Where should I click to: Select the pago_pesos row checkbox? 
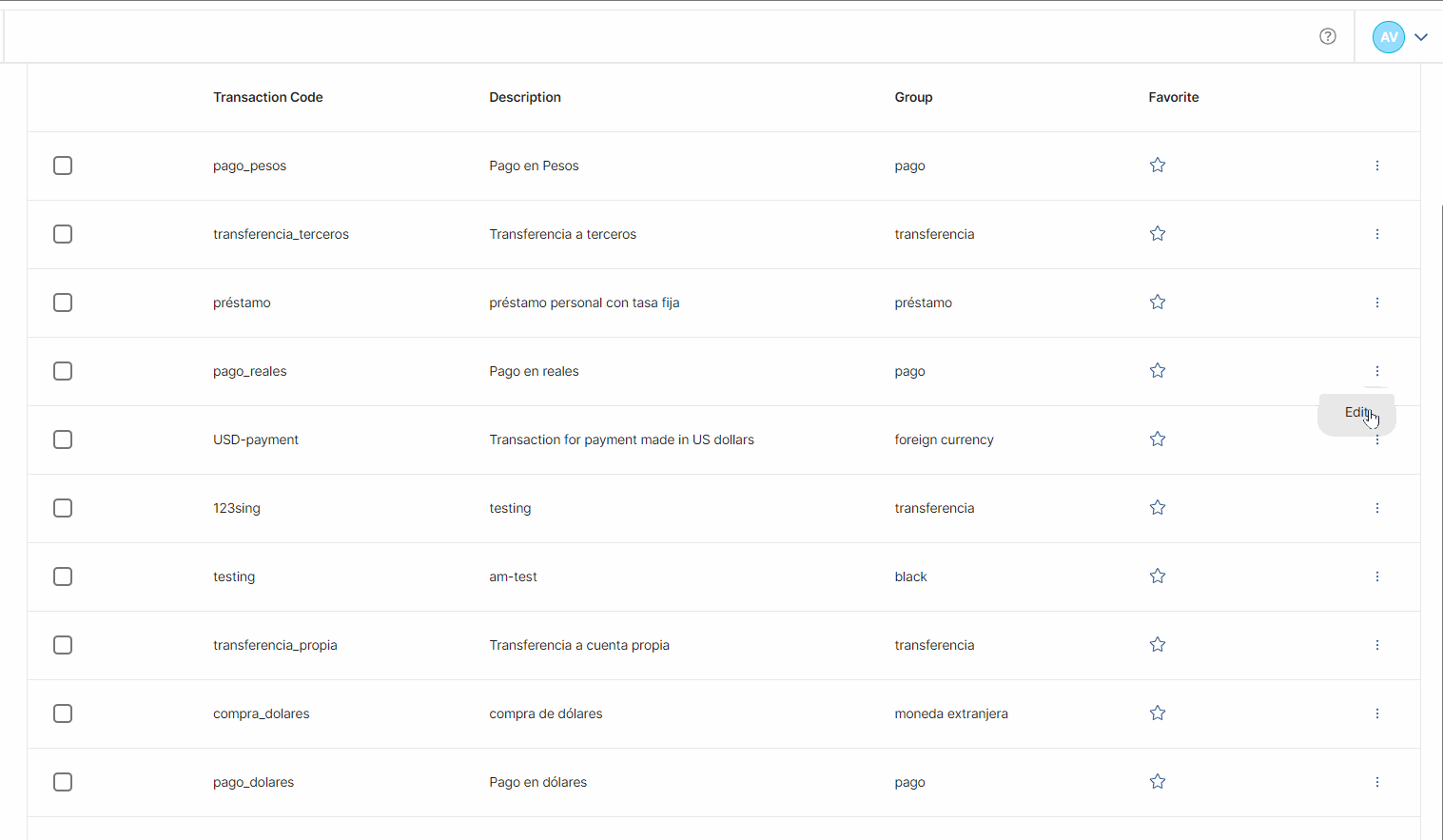click(x=63, y=166)
